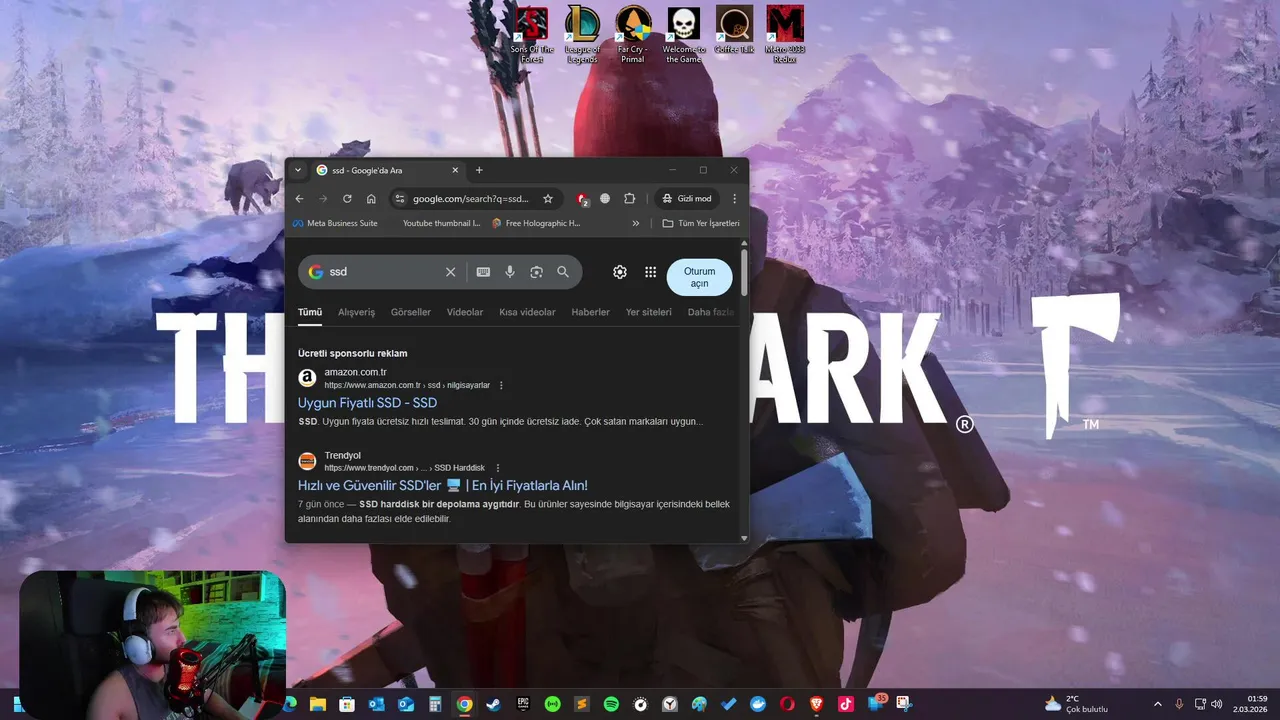
Task: Open Sons Of The Forest desktop shortcut
Action: click(x=531, y=35)
